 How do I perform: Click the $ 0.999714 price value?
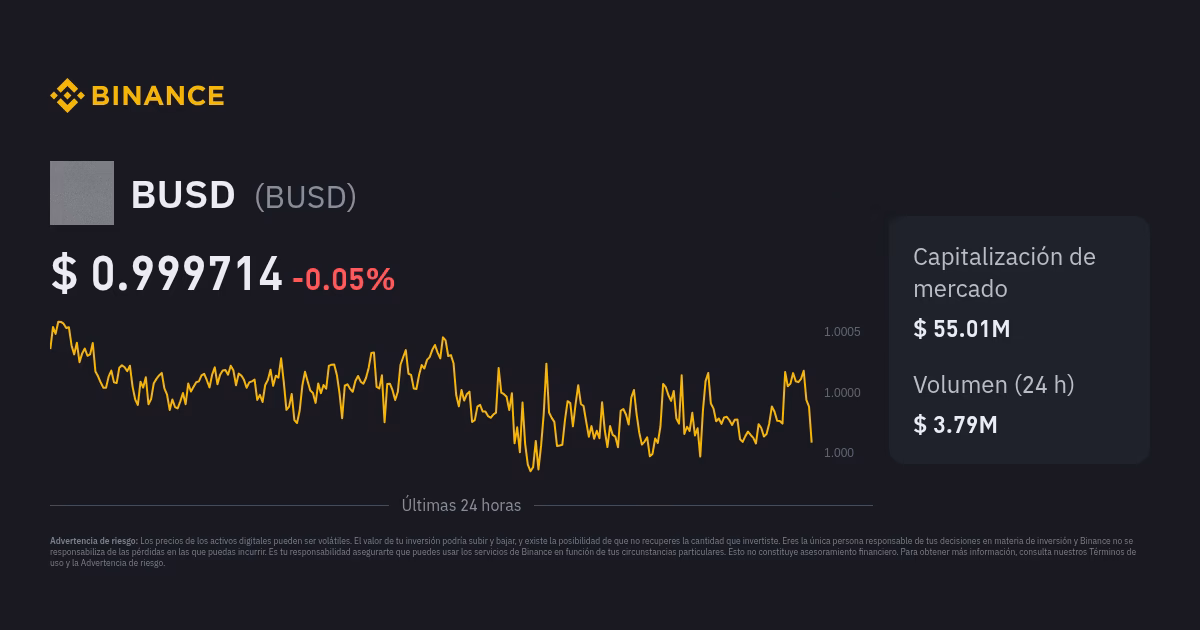coord(167,274)
